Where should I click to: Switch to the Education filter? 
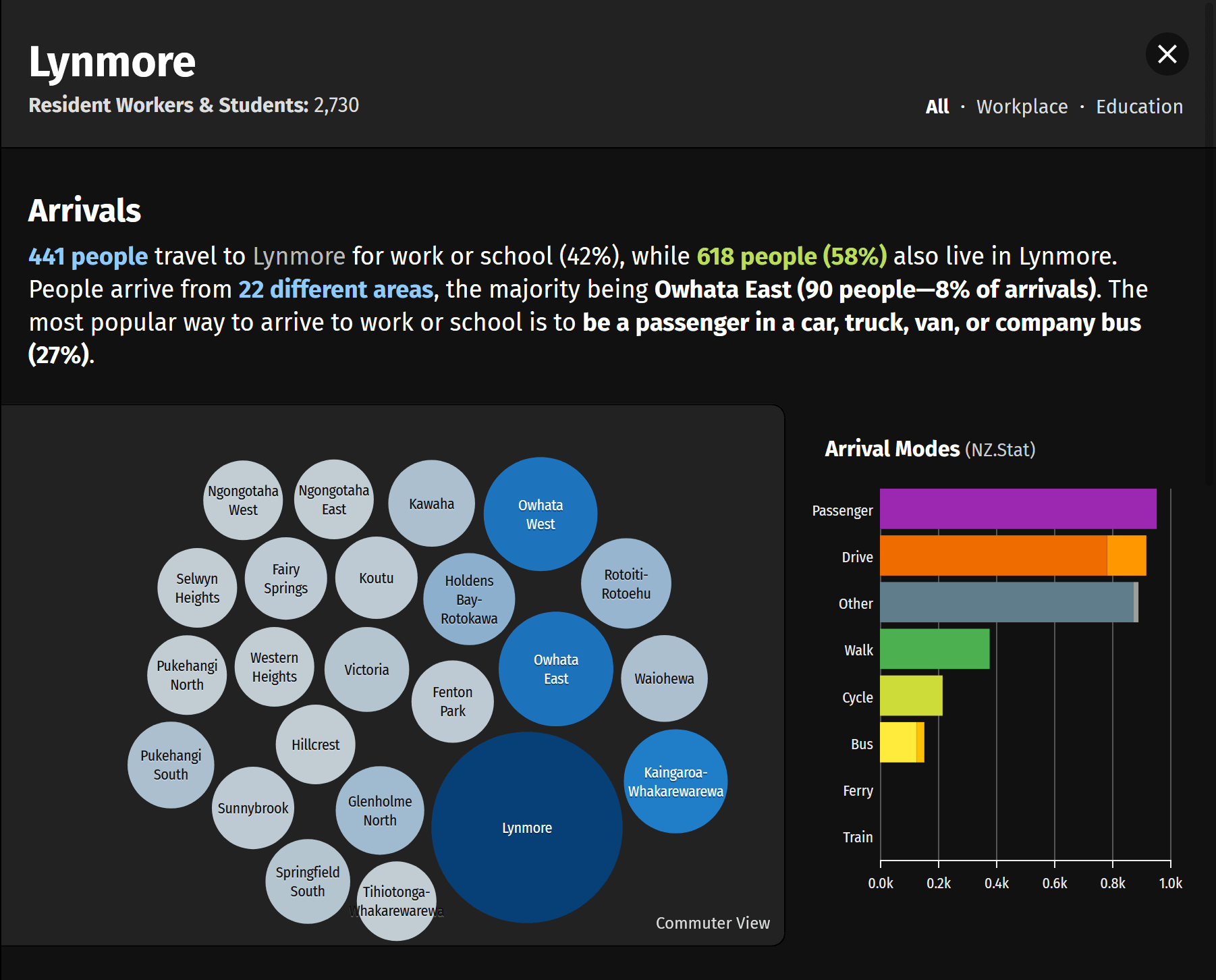pyautogui.click(x=1139, y=107)
